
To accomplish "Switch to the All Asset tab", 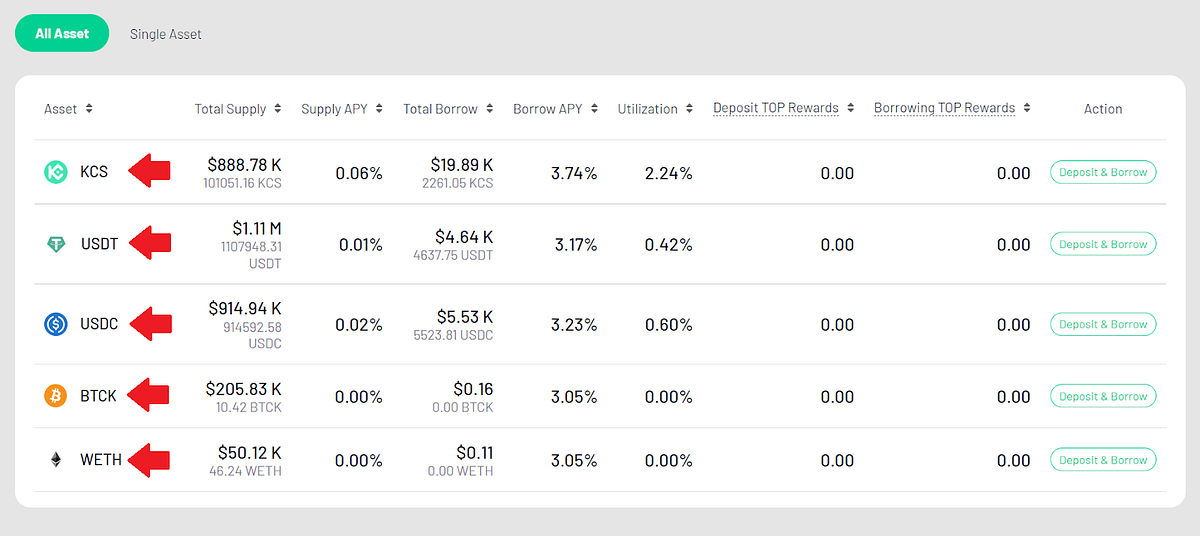I will (x=62, y=34).
